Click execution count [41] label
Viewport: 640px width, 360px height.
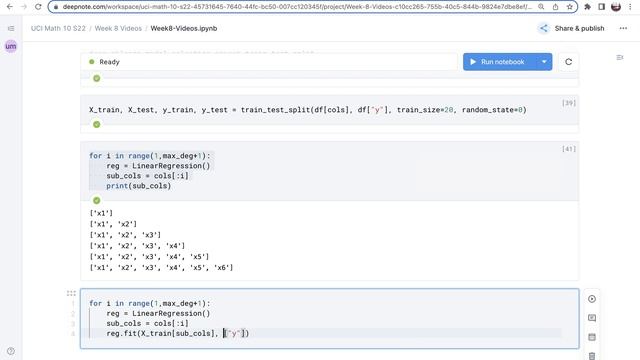point(569,149)
